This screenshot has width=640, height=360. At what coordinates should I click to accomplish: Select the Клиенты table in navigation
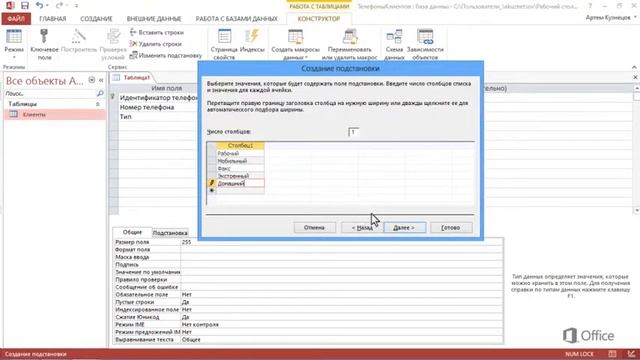(x=54, y=114)
